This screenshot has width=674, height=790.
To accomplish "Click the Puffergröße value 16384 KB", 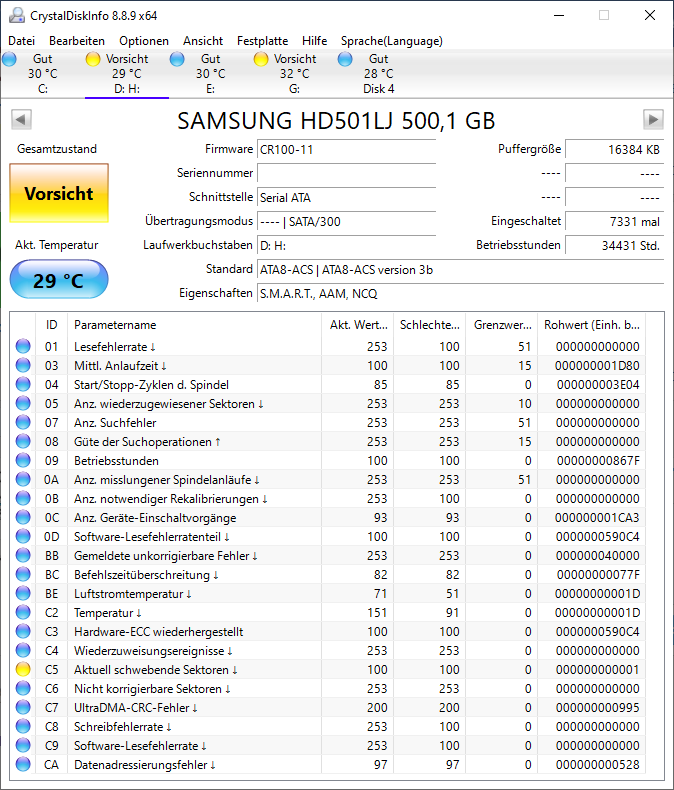I will pyautogui.click(x=614, y=150).
